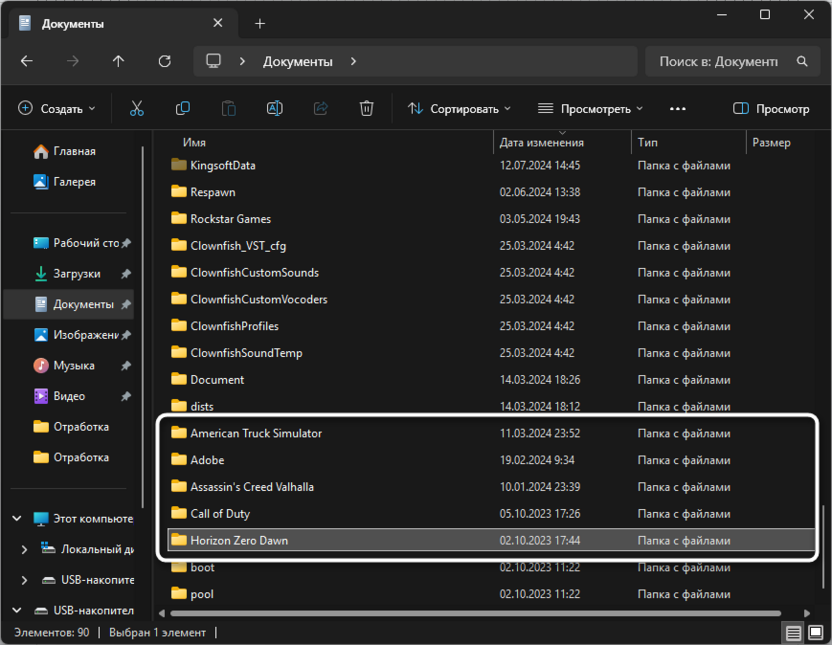
Task: Click the chevron before Документы in address bar
Action: (x=242, y=62)
